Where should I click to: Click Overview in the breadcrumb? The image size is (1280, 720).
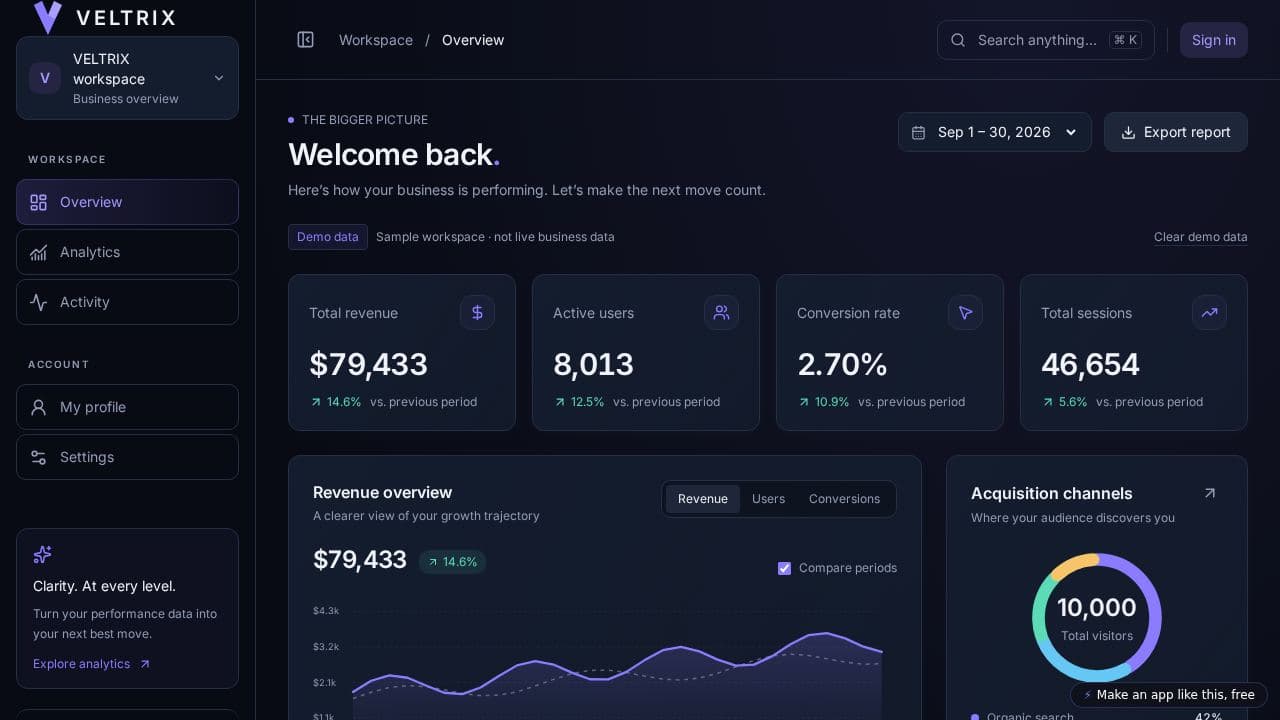click(473, 40)
